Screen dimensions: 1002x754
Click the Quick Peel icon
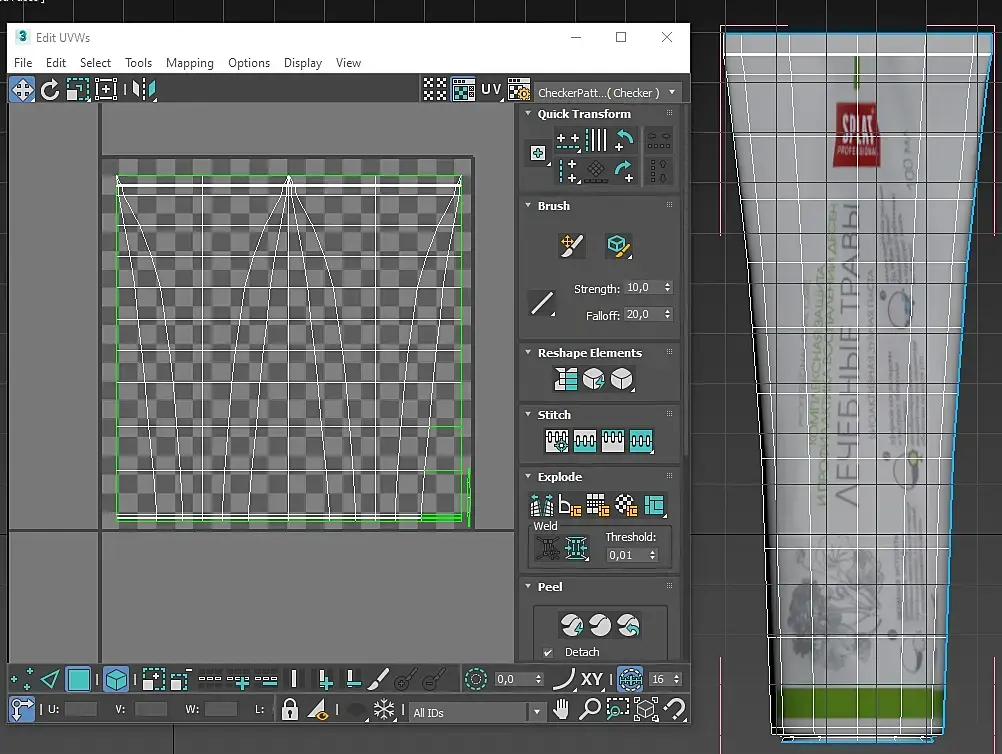coord(571,625)
